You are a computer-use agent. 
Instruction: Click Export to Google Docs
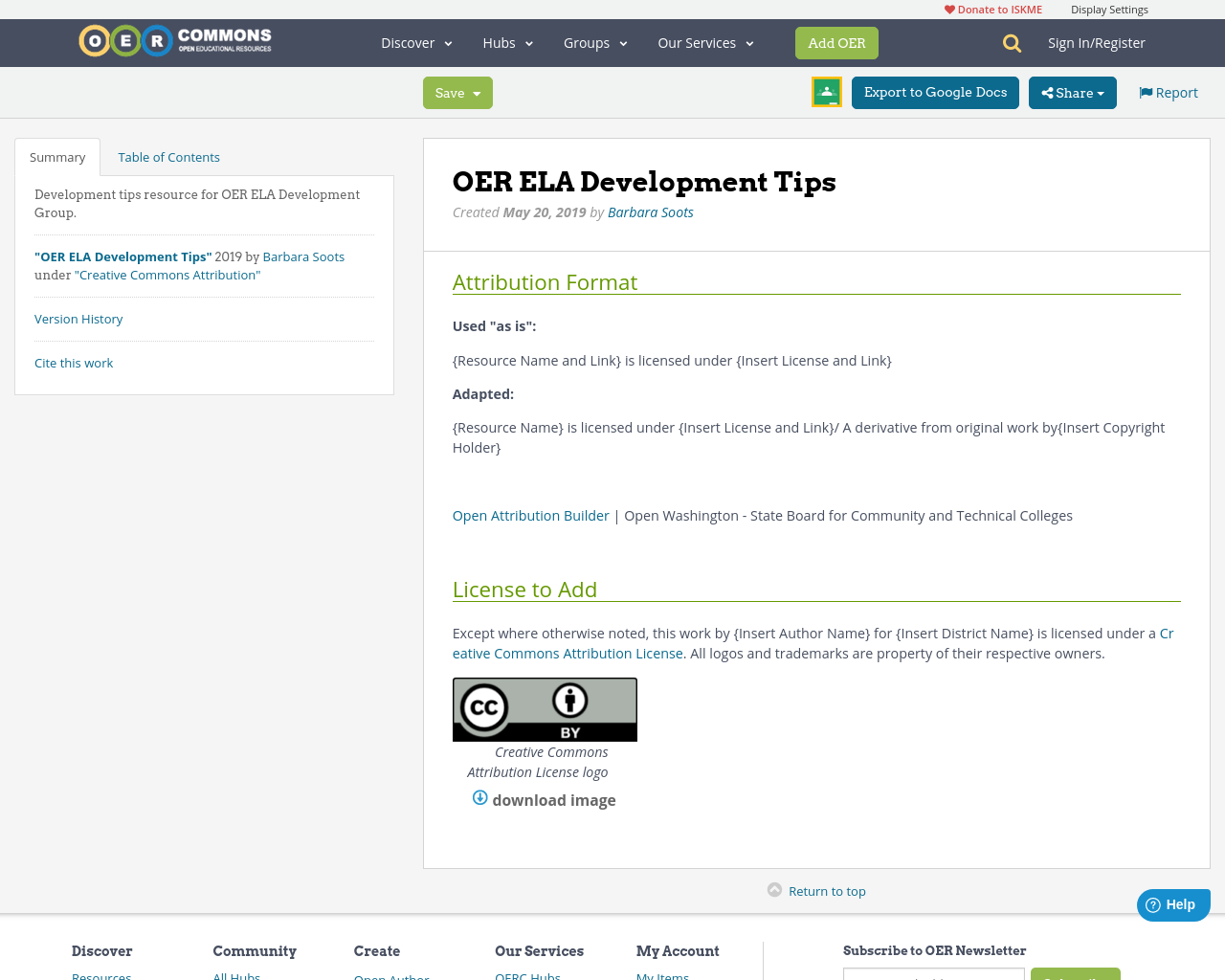935,93
